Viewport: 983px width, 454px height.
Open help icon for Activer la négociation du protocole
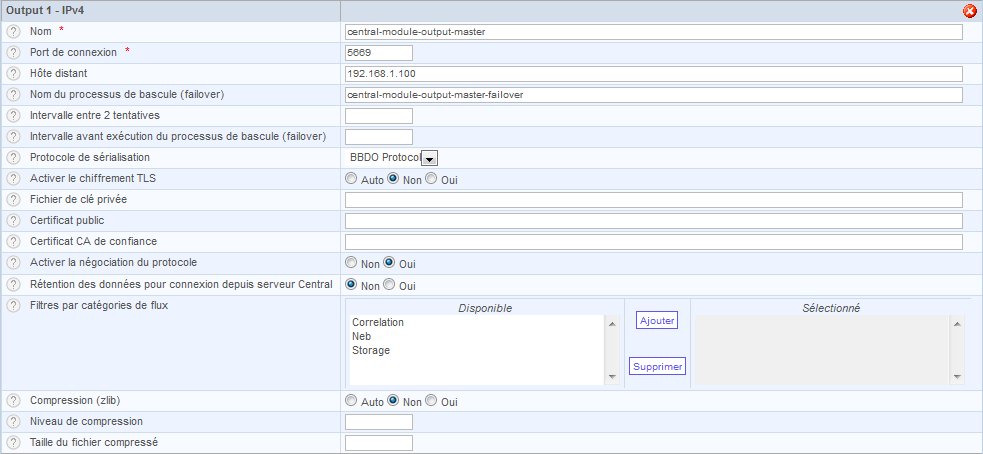[x=13, y=263]
